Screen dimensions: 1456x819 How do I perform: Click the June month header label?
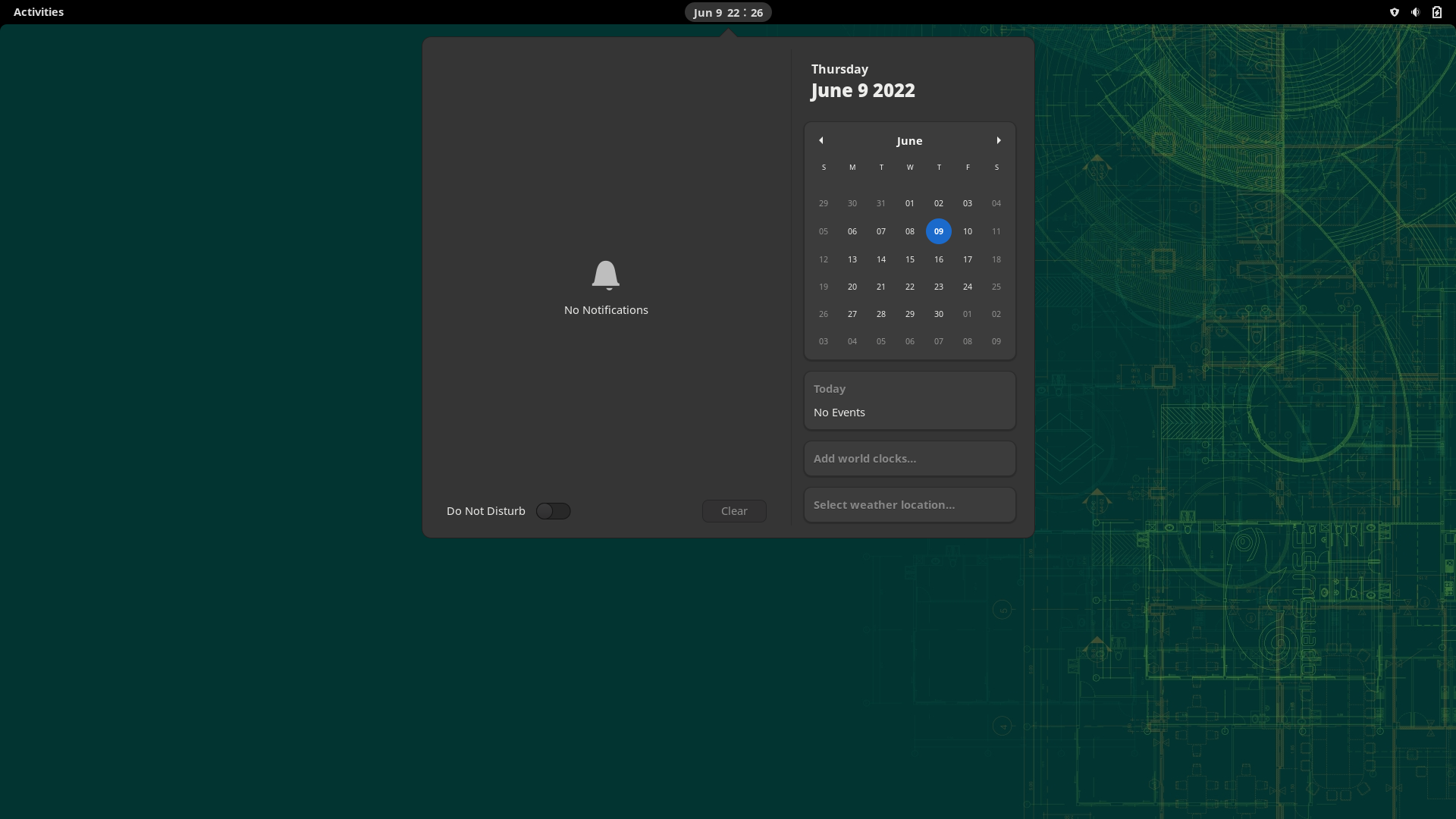(x=909, y=141)
